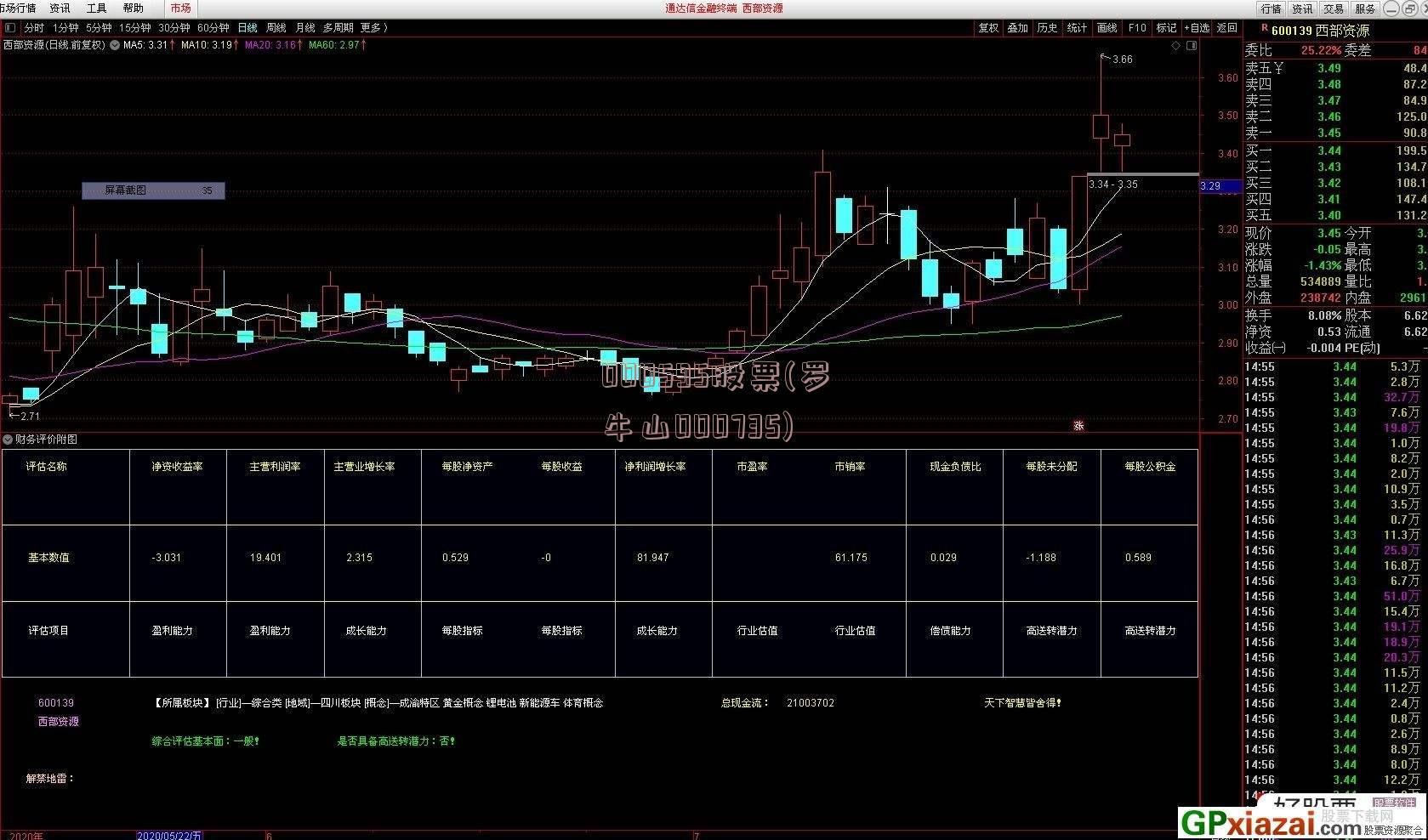1428x840 pixels.
Task: Open the 历史 history button
Action: pos(1047,28)
